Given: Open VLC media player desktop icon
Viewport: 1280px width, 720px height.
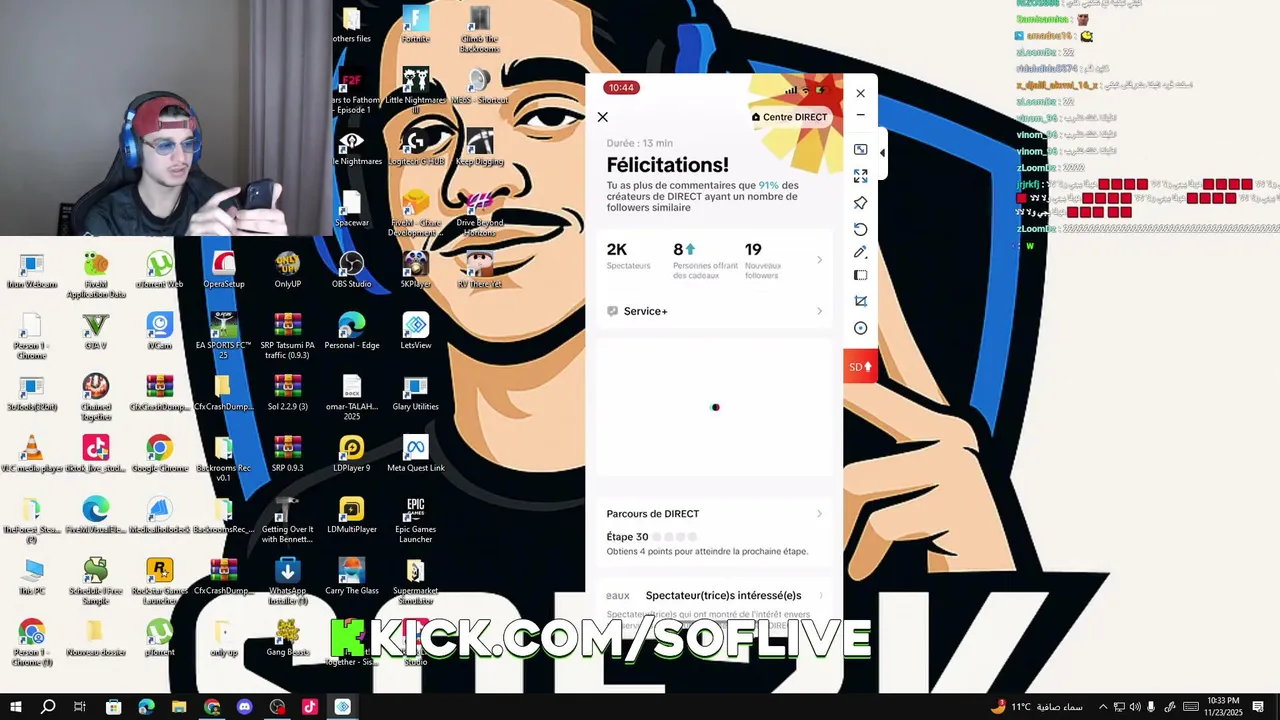Looking at the screenshot, I should [x=31, y=454].
